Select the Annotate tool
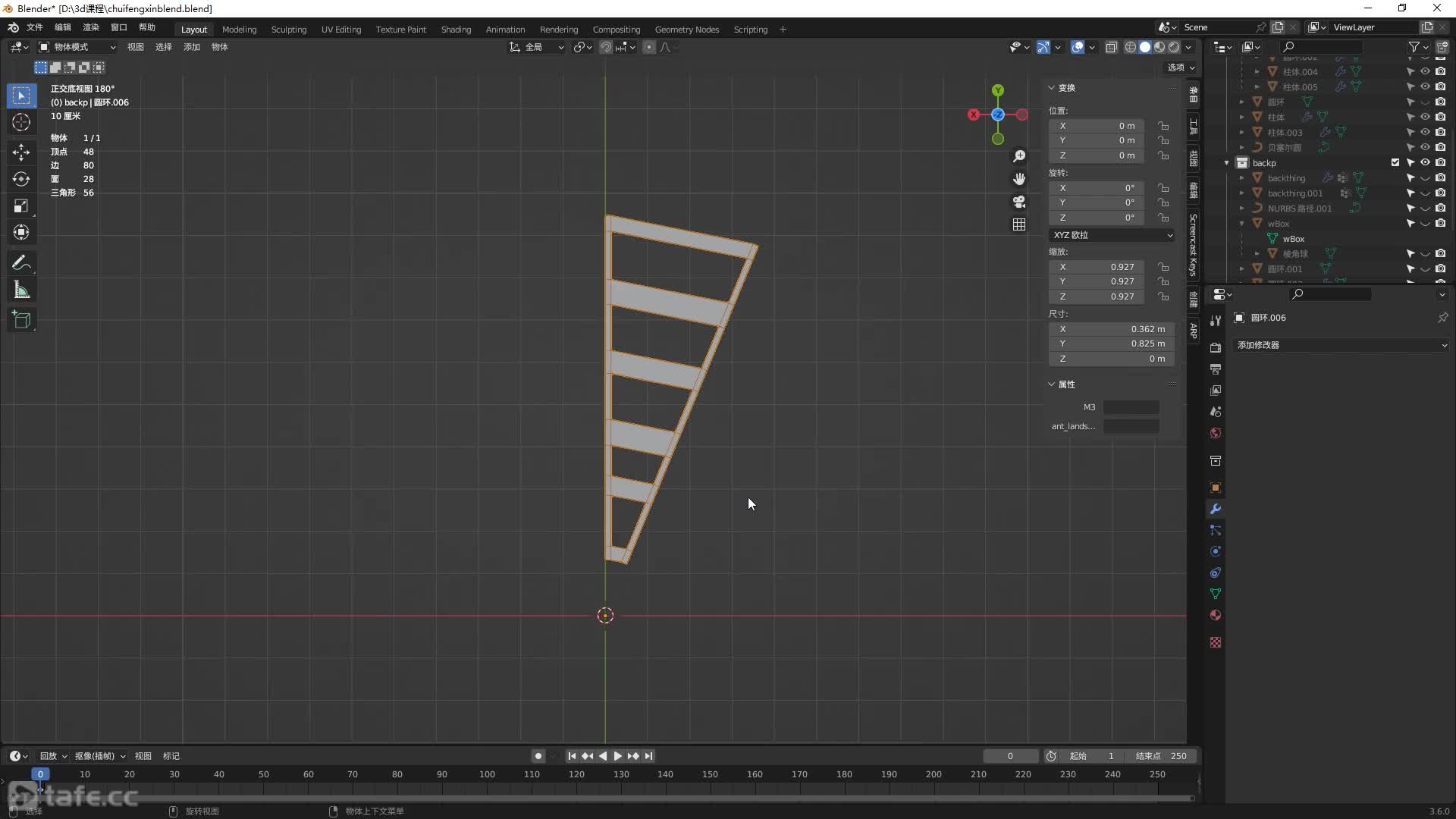Image resolution: width=1456 pixels, height=819 pixels. [x=21, y=263]
